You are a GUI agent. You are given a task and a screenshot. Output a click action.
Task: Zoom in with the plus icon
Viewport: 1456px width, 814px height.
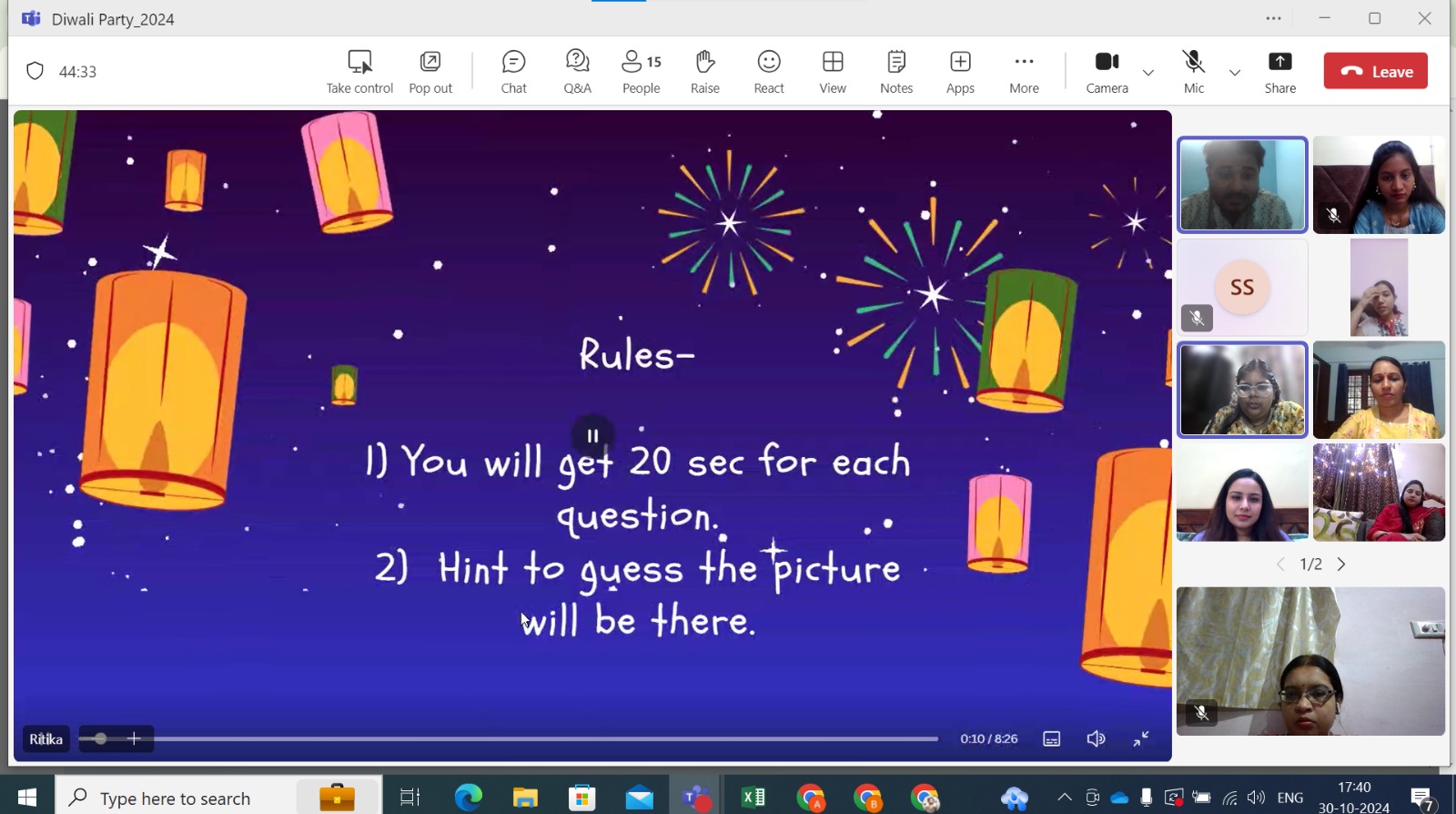pyautogui.click(x=134, y=738)
